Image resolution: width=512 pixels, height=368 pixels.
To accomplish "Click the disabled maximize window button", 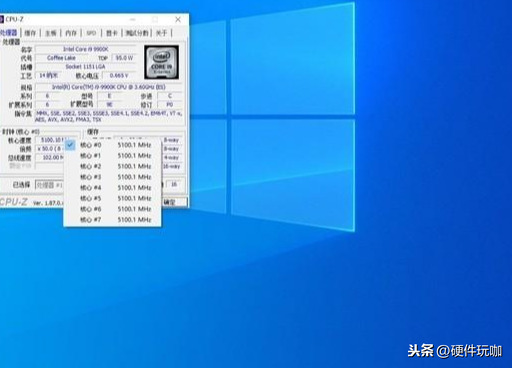I will pyautogui.click(x=155, y=20).
